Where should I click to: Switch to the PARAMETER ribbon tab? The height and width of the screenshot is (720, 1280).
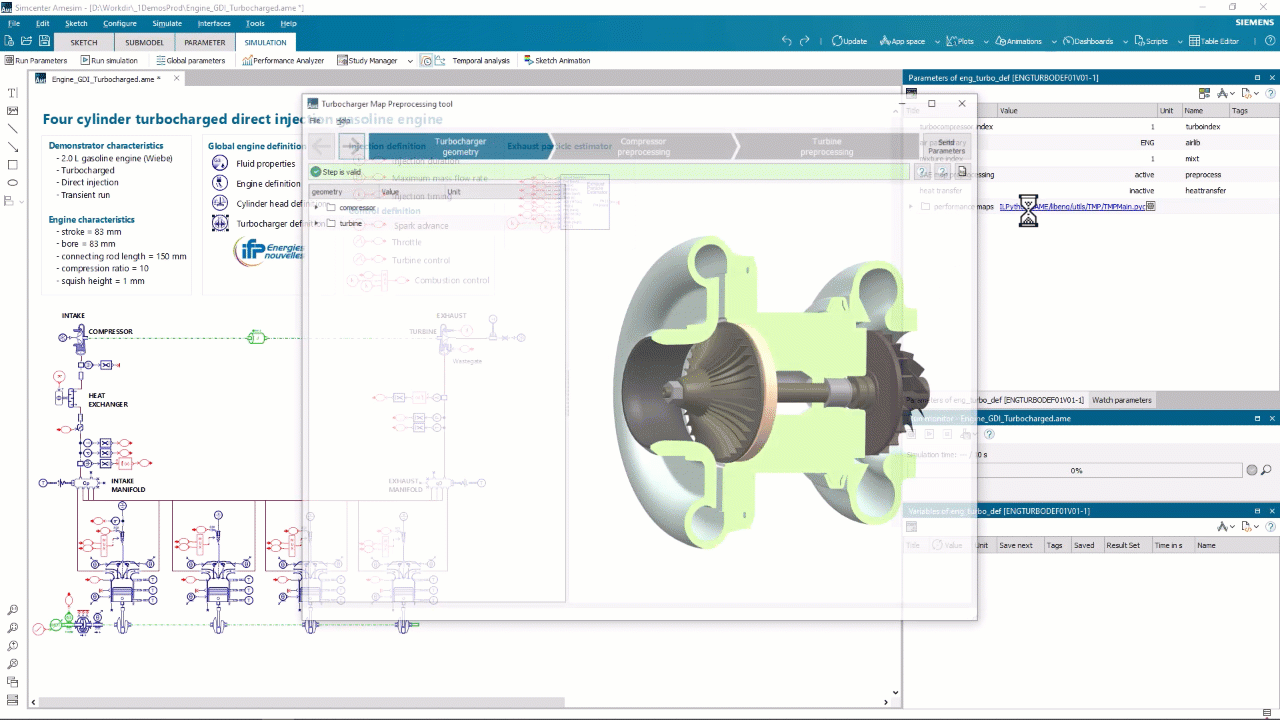click(204, 42)
